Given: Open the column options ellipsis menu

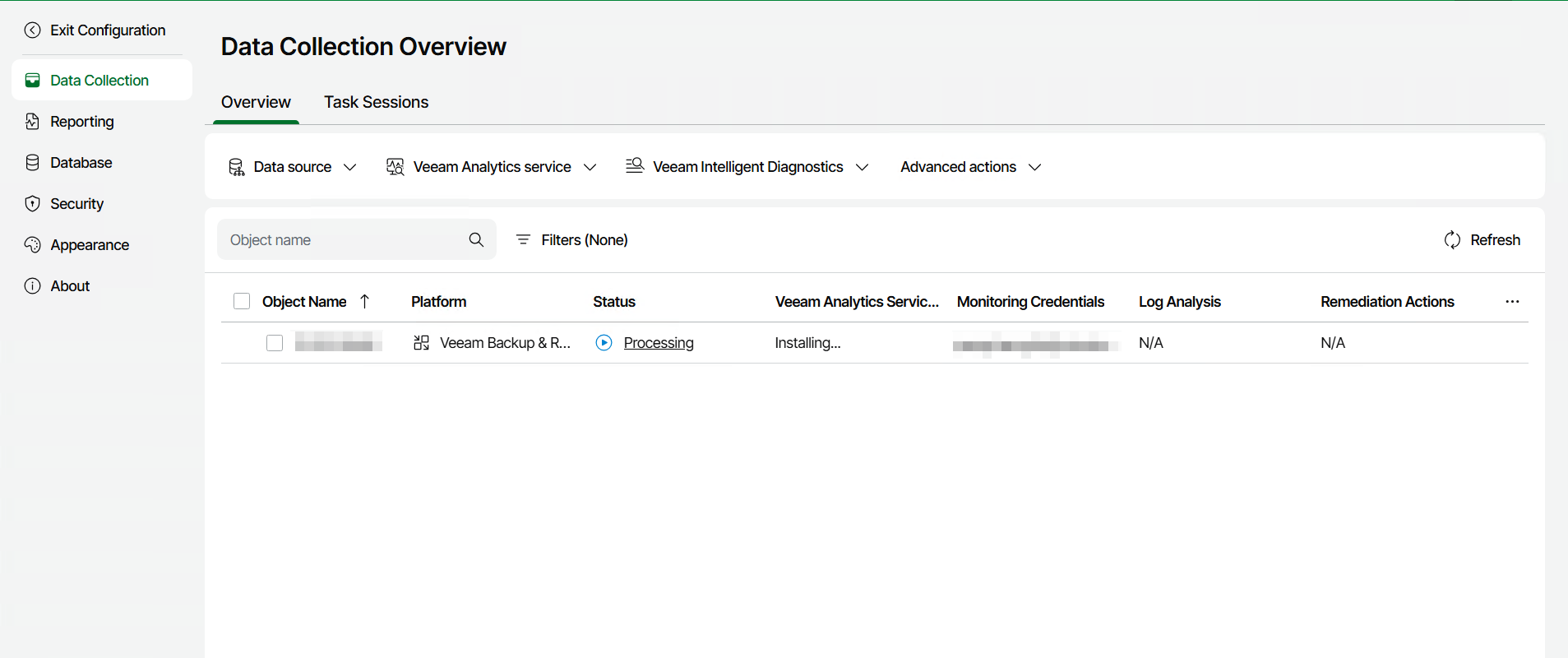Looking at the screenshot, I should [x=1512, y=302].
